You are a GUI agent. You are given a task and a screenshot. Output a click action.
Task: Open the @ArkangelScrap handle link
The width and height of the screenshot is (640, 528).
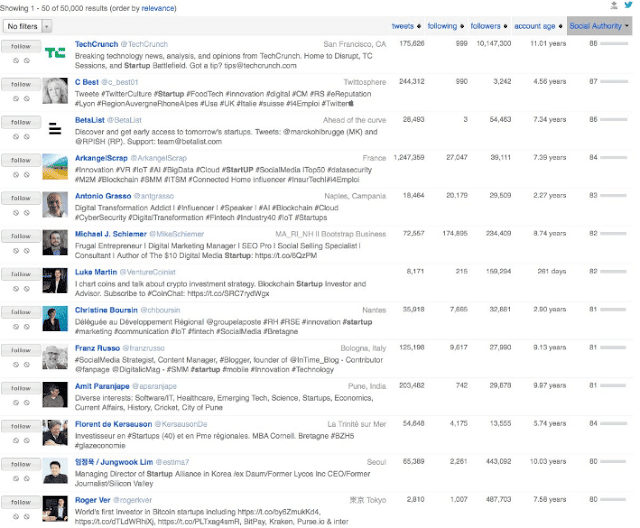(158, 158)
